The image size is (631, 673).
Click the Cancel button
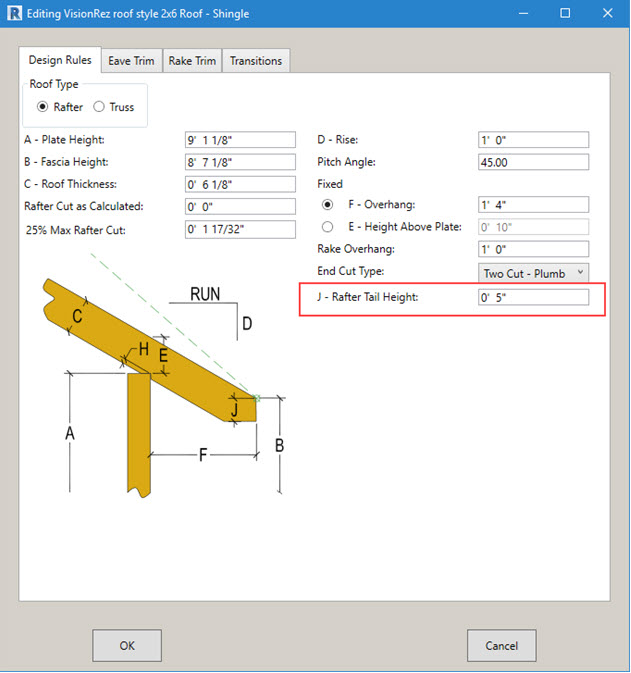click(x=501, y=646)
